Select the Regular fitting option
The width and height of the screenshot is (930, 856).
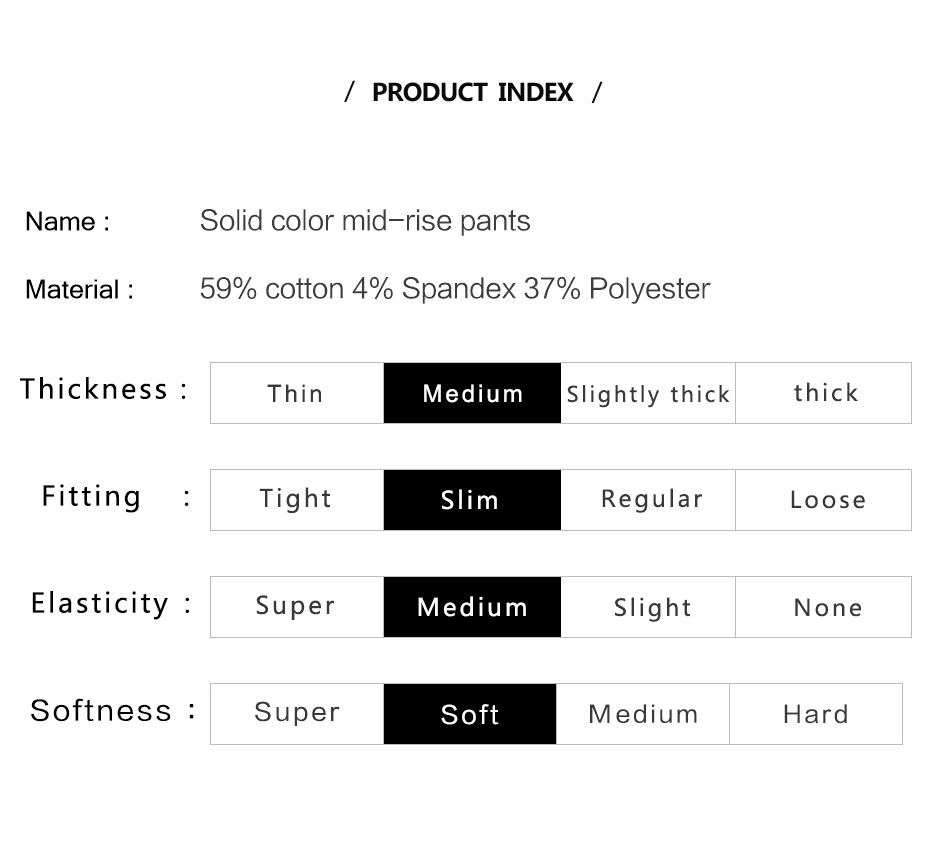point(648,499)
